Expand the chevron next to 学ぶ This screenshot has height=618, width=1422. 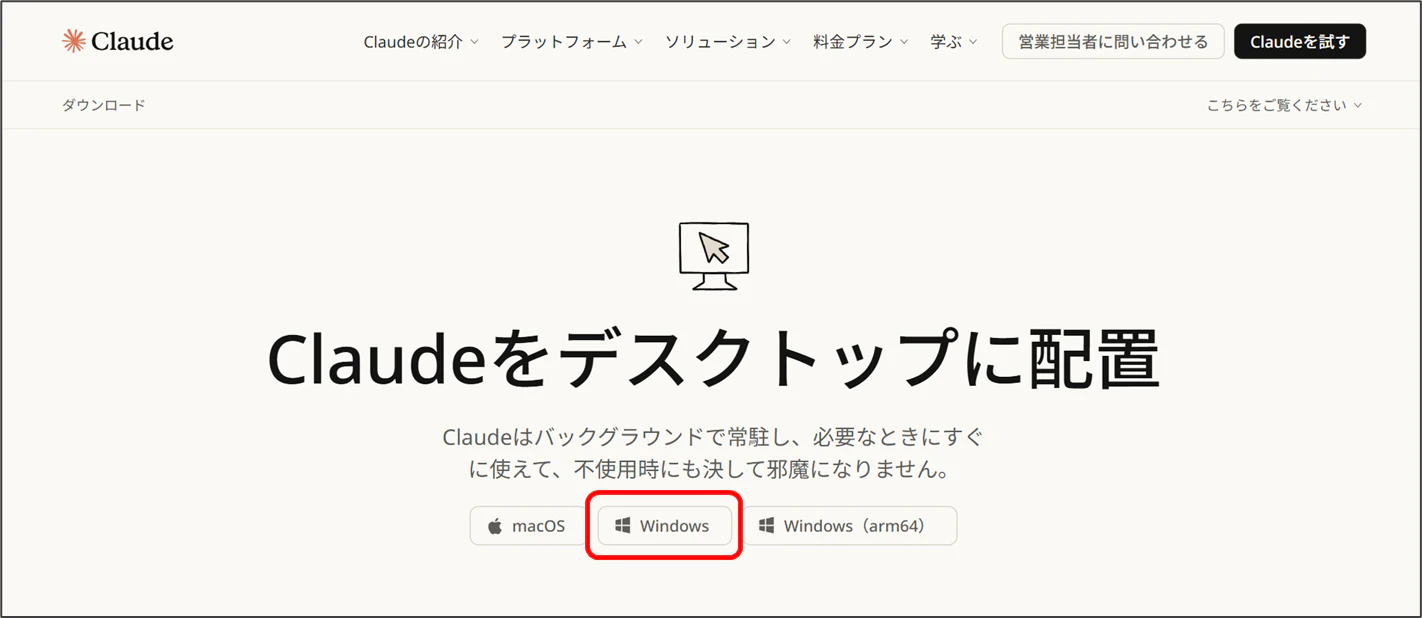click(x=973, y=42)
